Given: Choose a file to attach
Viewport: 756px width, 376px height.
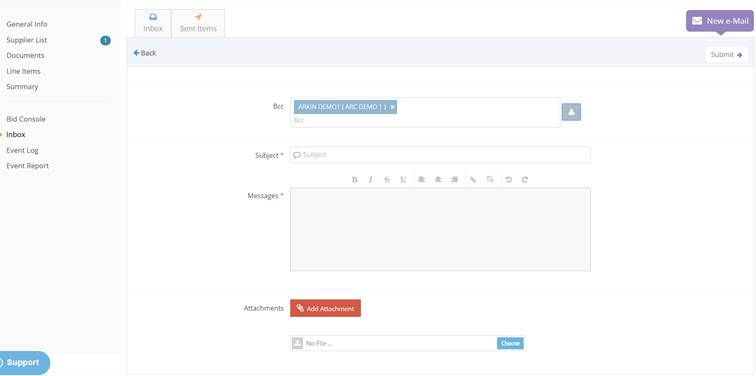Looking at the screenshot, I should [510, 343].
